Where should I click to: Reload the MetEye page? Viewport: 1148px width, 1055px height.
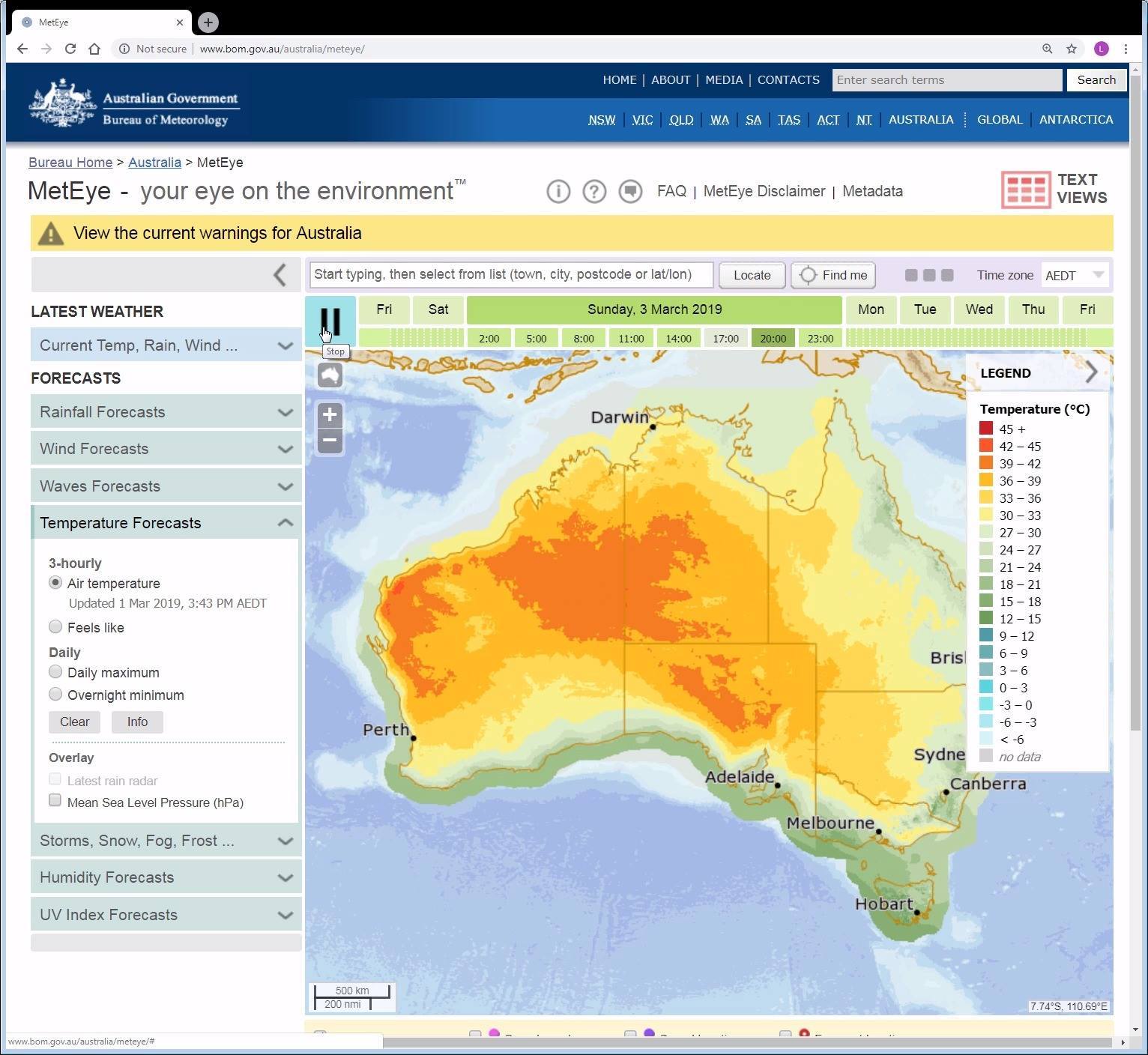[70, 49]
